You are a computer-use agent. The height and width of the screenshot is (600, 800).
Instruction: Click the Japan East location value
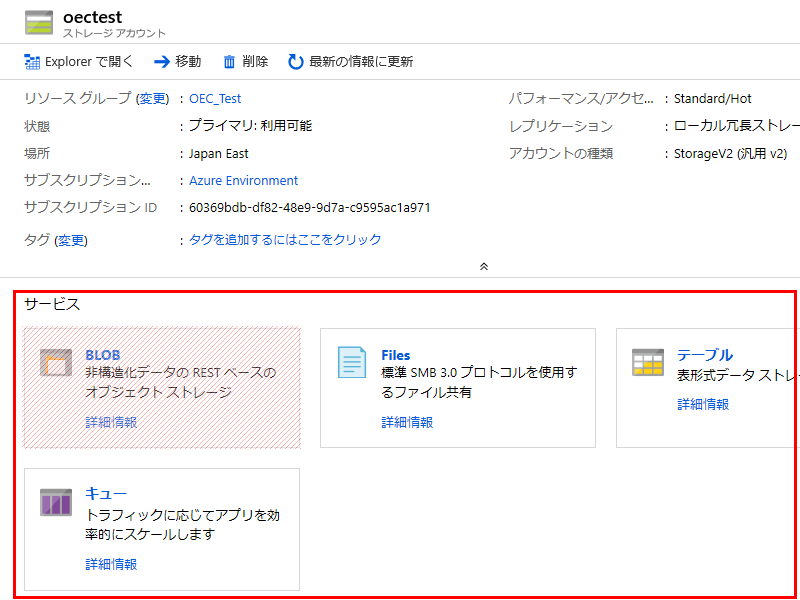tap(218, 154)
